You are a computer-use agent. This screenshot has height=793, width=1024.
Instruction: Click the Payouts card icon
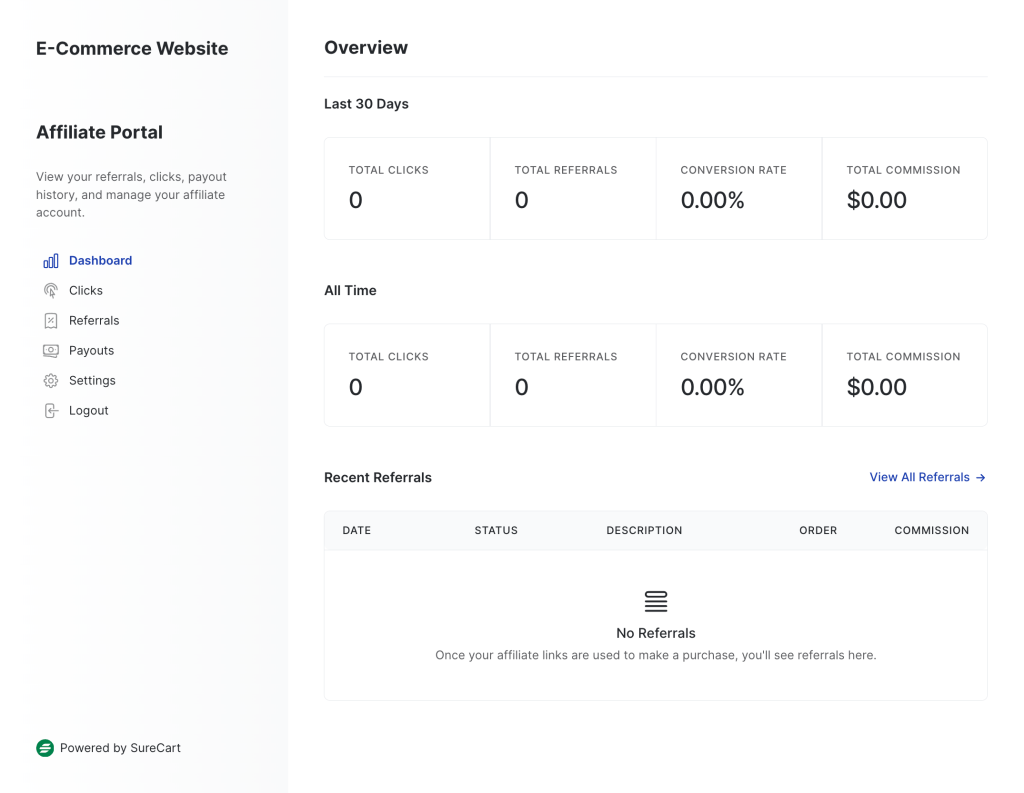coord(50,350)
